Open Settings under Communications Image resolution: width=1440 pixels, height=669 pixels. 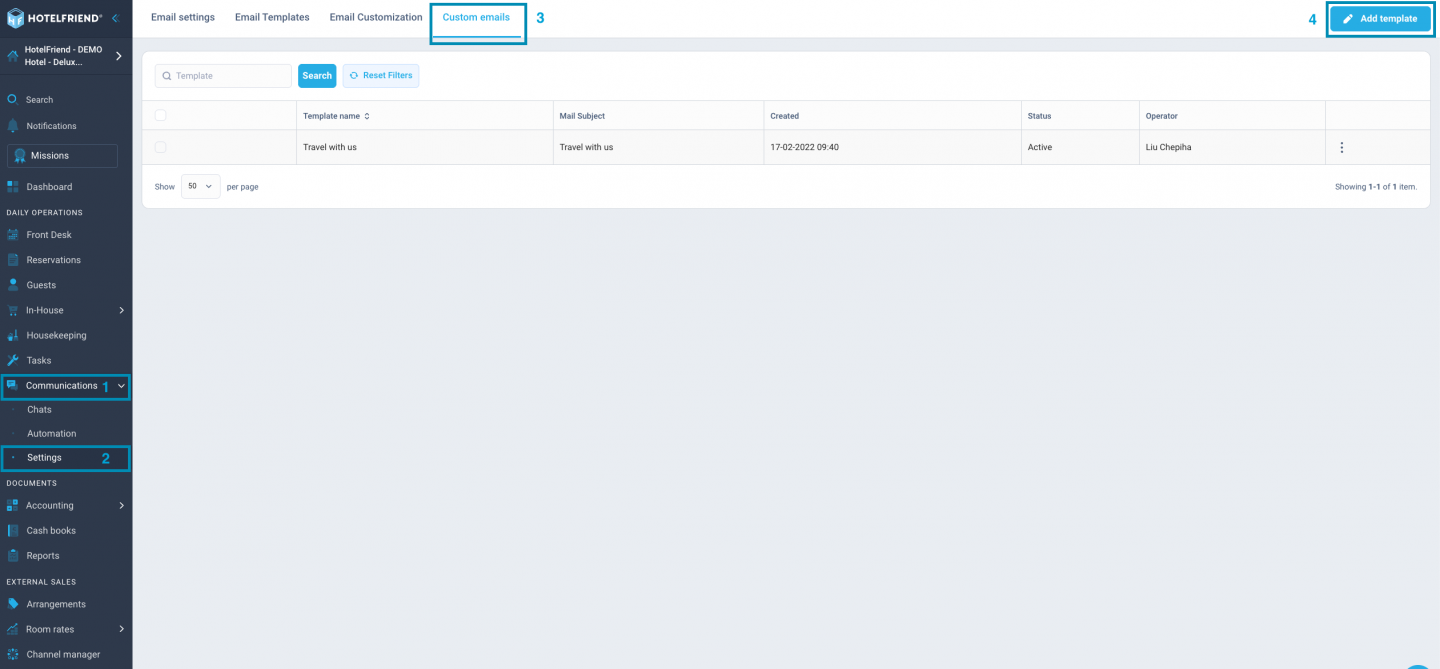pos(44,457)
